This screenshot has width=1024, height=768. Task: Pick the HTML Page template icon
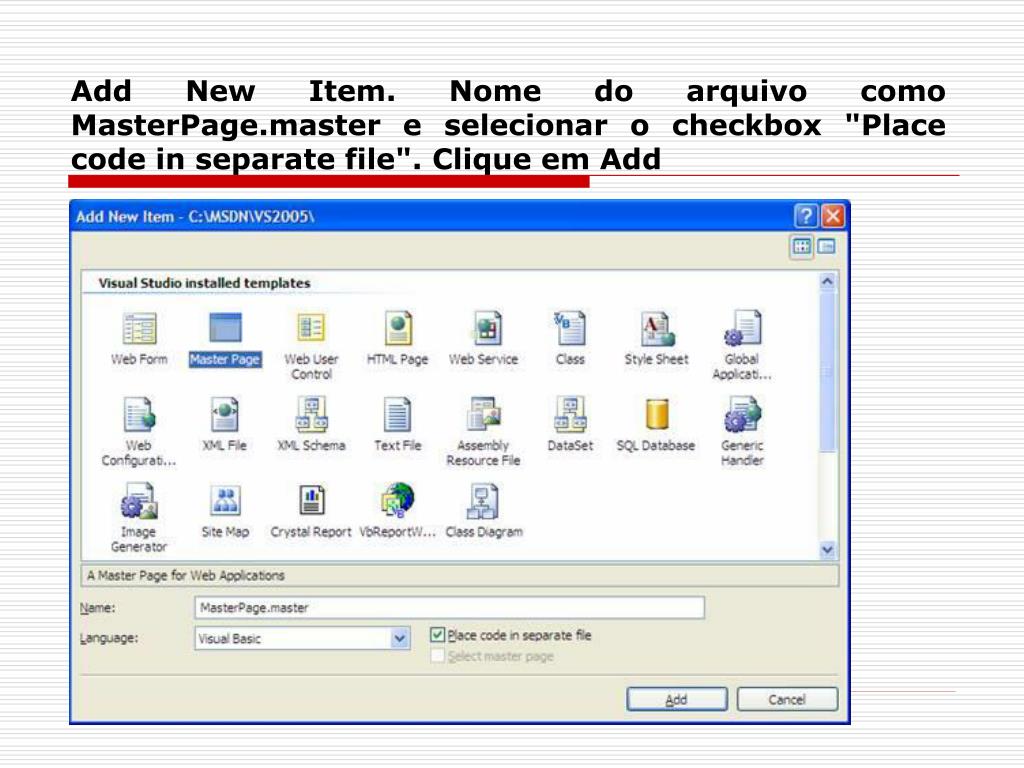tap(398, 330)
